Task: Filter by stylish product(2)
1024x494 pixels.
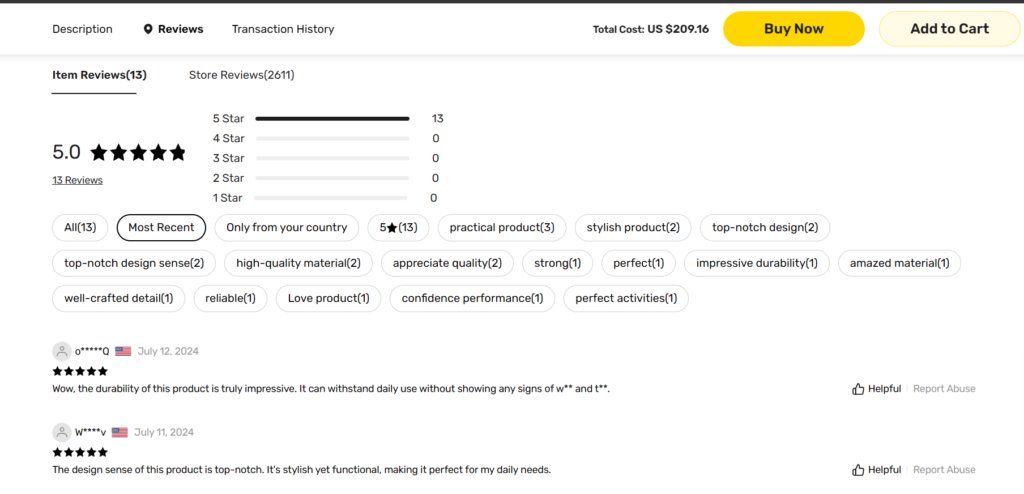Action: 633,228
